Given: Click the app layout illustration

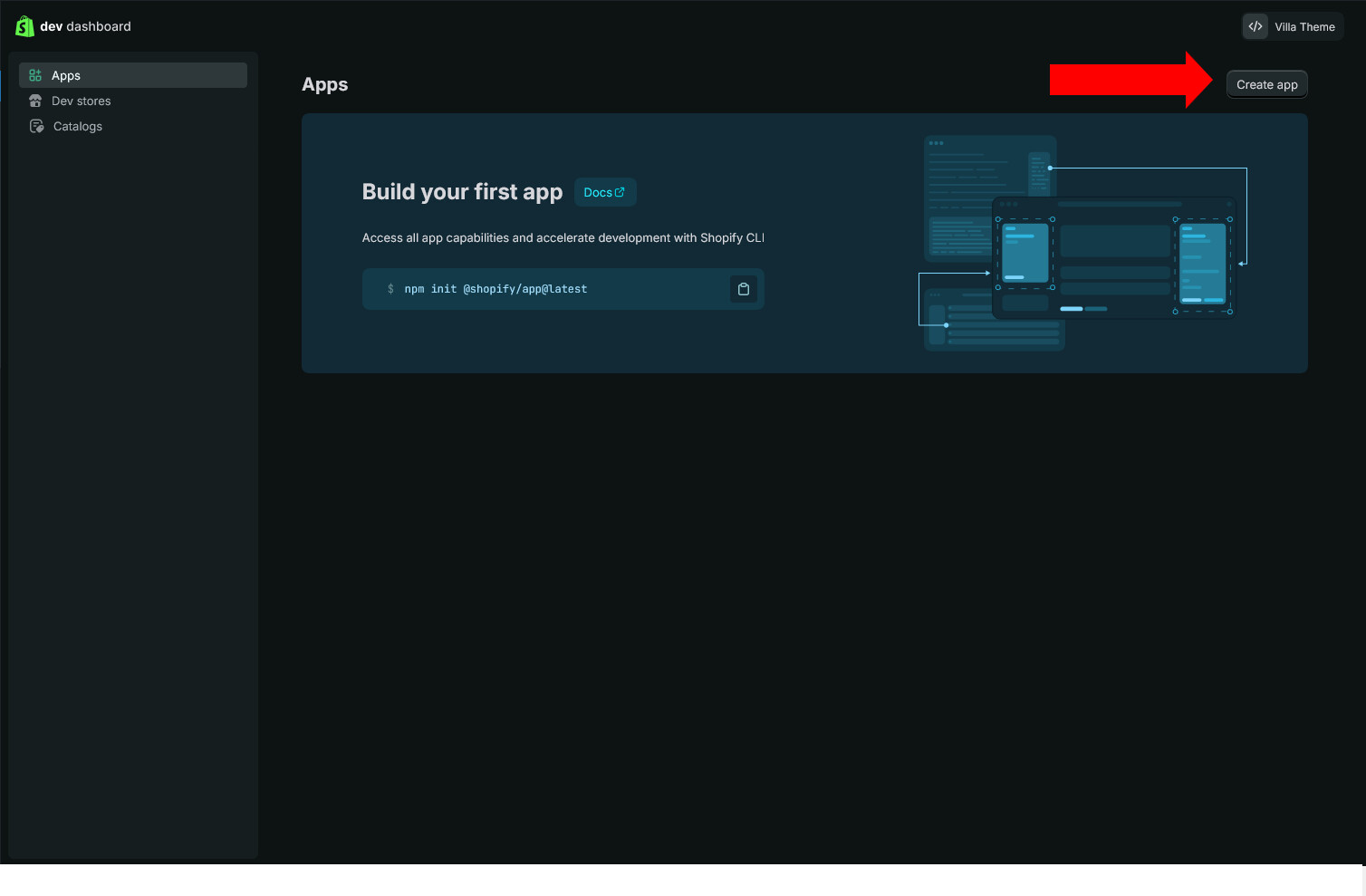Looking at the screenshot, I should coord(1082,243).
